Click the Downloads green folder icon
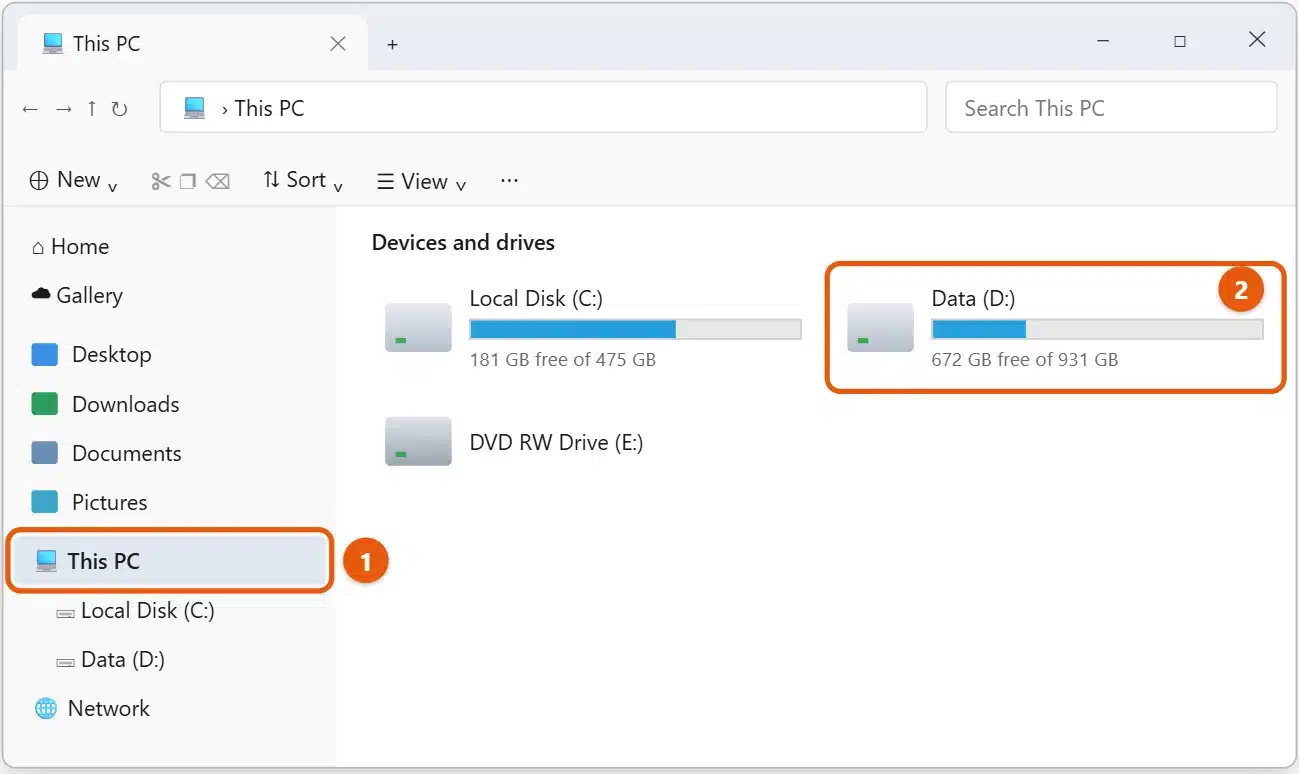 click(45, 404)
